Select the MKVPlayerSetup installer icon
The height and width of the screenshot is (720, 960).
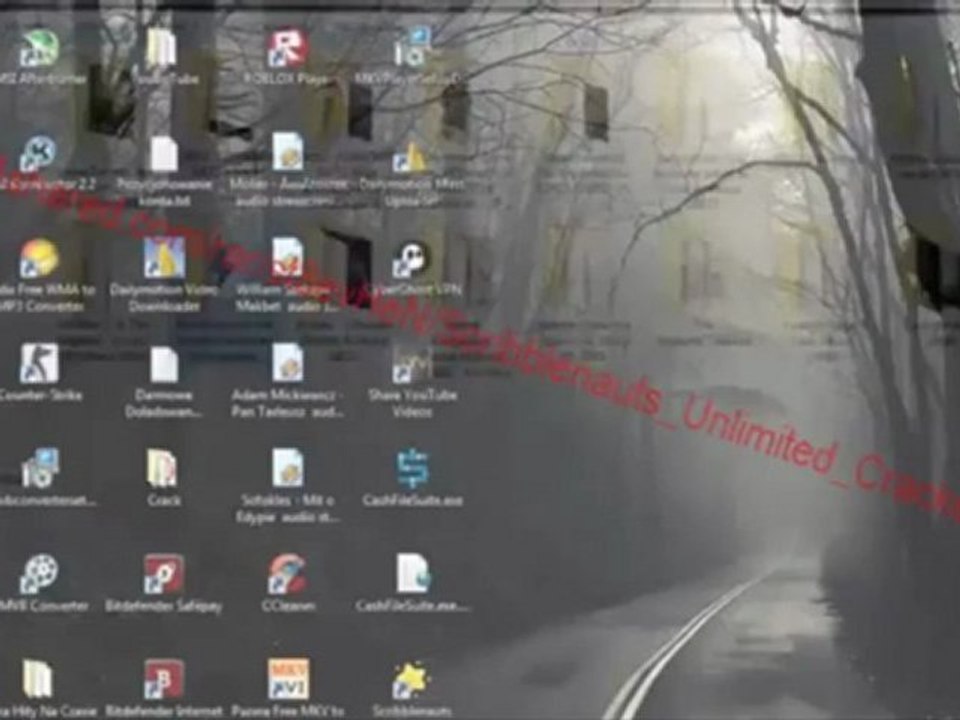(411, 48)
